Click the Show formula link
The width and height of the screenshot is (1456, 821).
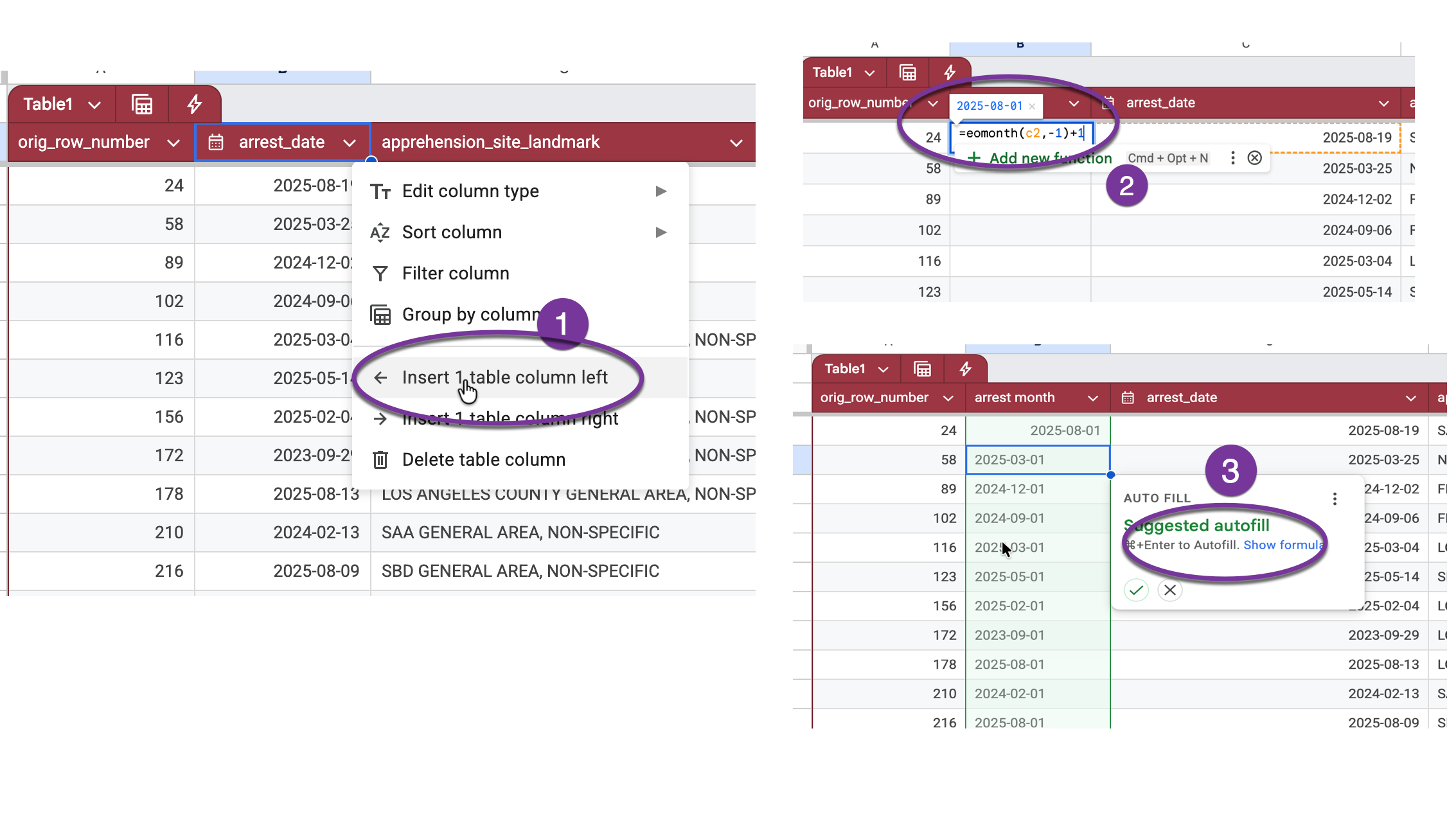pos(1283,545)
